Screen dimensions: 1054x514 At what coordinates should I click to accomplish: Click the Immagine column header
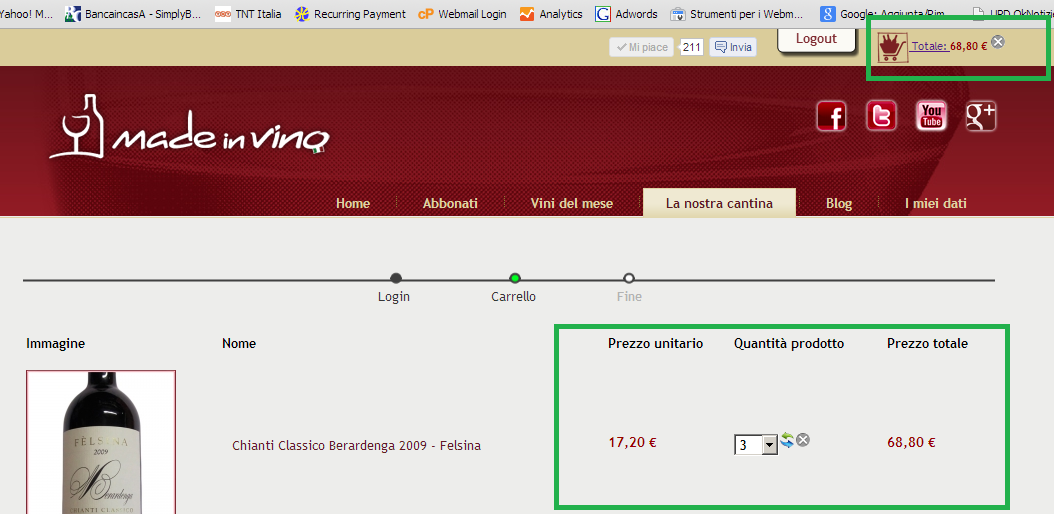[55, 343]
